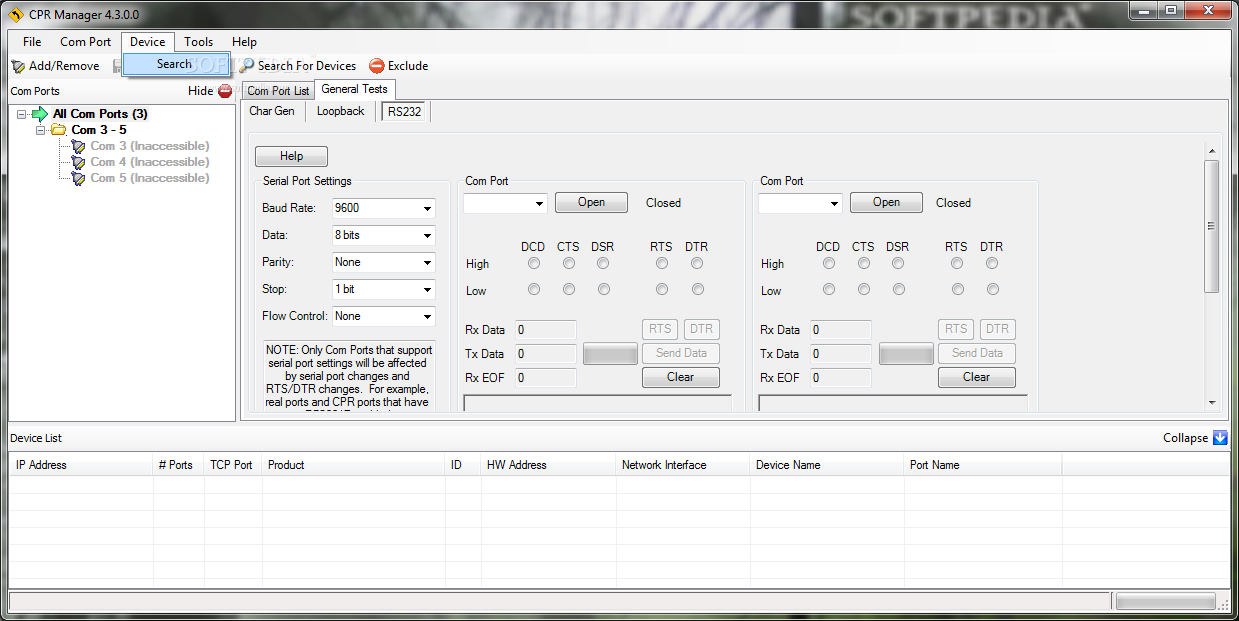The width and height of the screenshot is (1239, 621).
Task: Click the scrollbar up arrow in tests panel
Action: [1212, 151]
